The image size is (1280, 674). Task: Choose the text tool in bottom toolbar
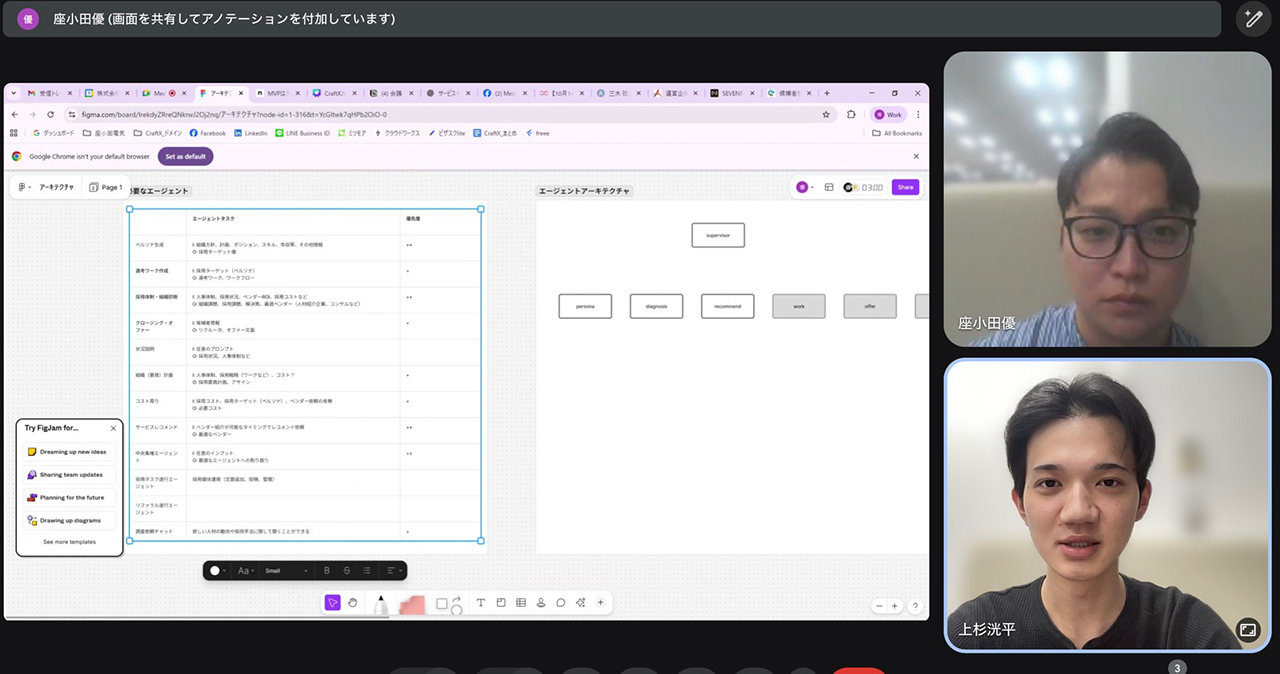(x=480, y=603)
